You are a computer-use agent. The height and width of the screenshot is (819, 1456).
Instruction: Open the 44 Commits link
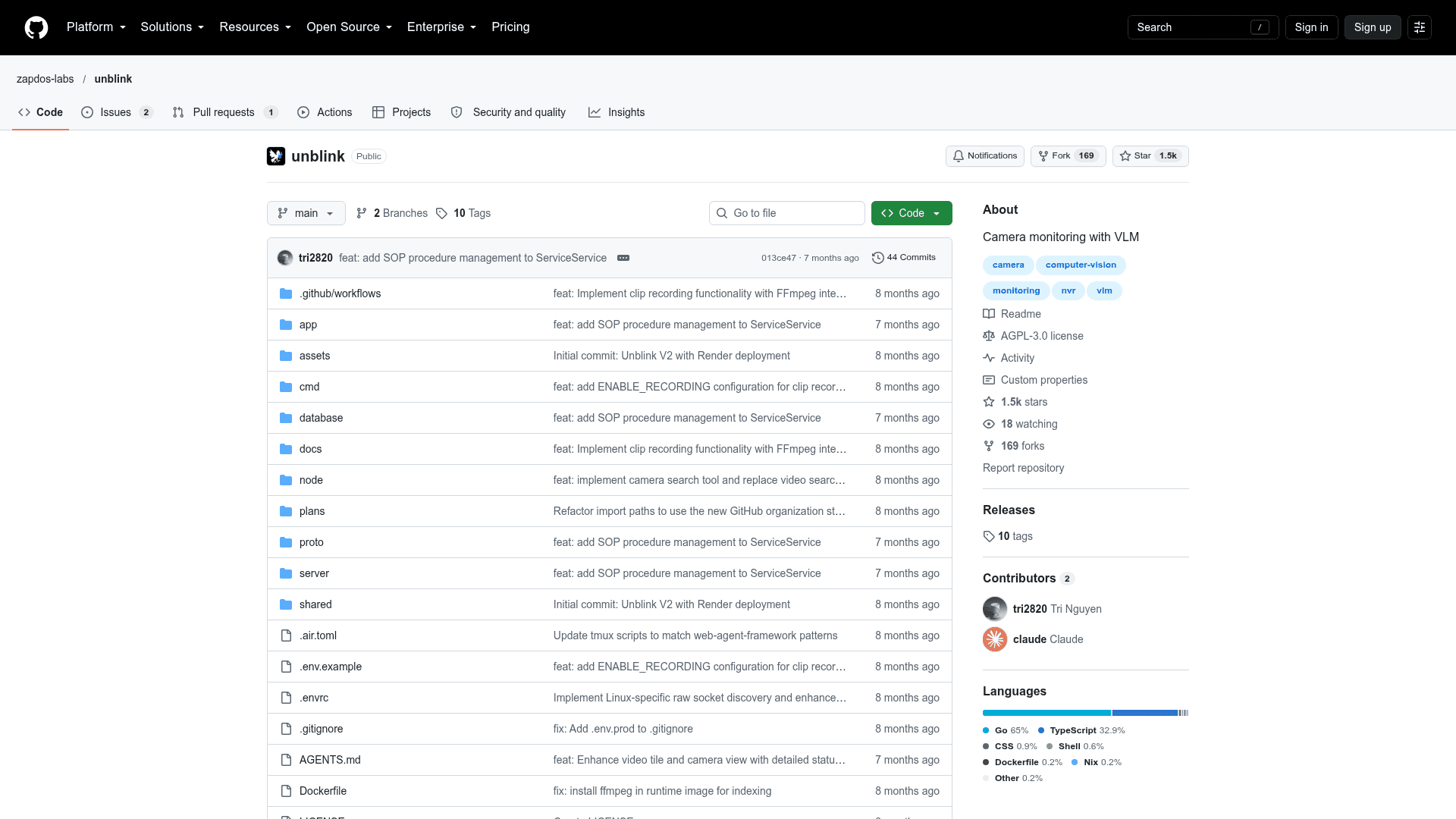(x=904, y=258)
